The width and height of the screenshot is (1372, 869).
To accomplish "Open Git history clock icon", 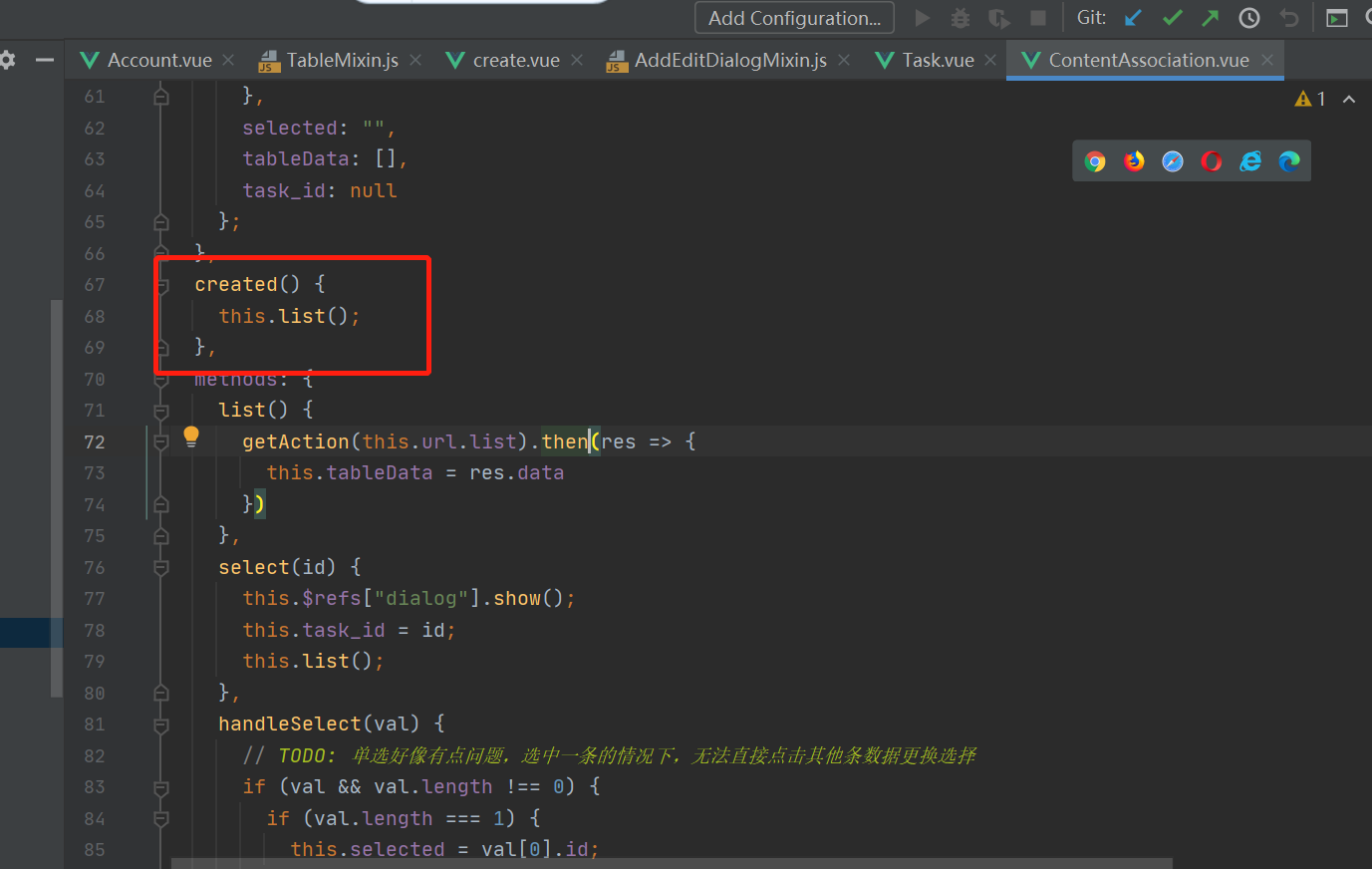I will [1249, 18].
